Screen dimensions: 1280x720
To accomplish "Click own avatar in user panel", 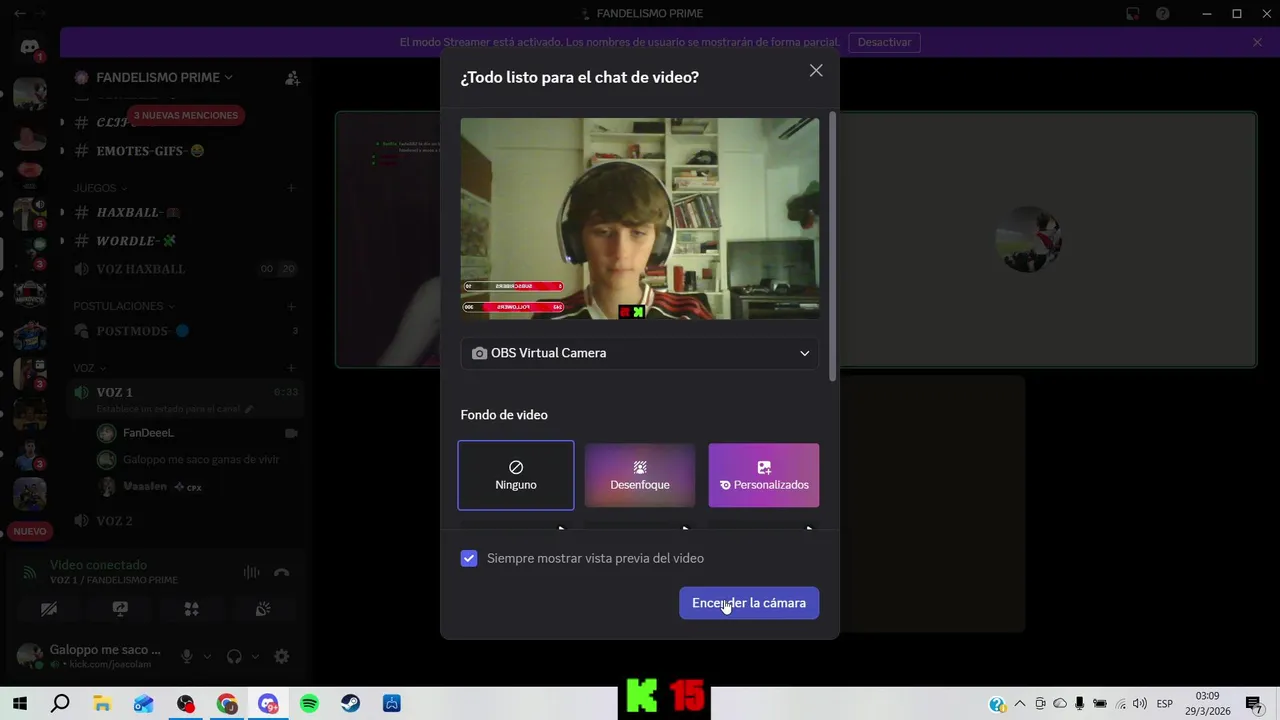I will coord(30,656).
